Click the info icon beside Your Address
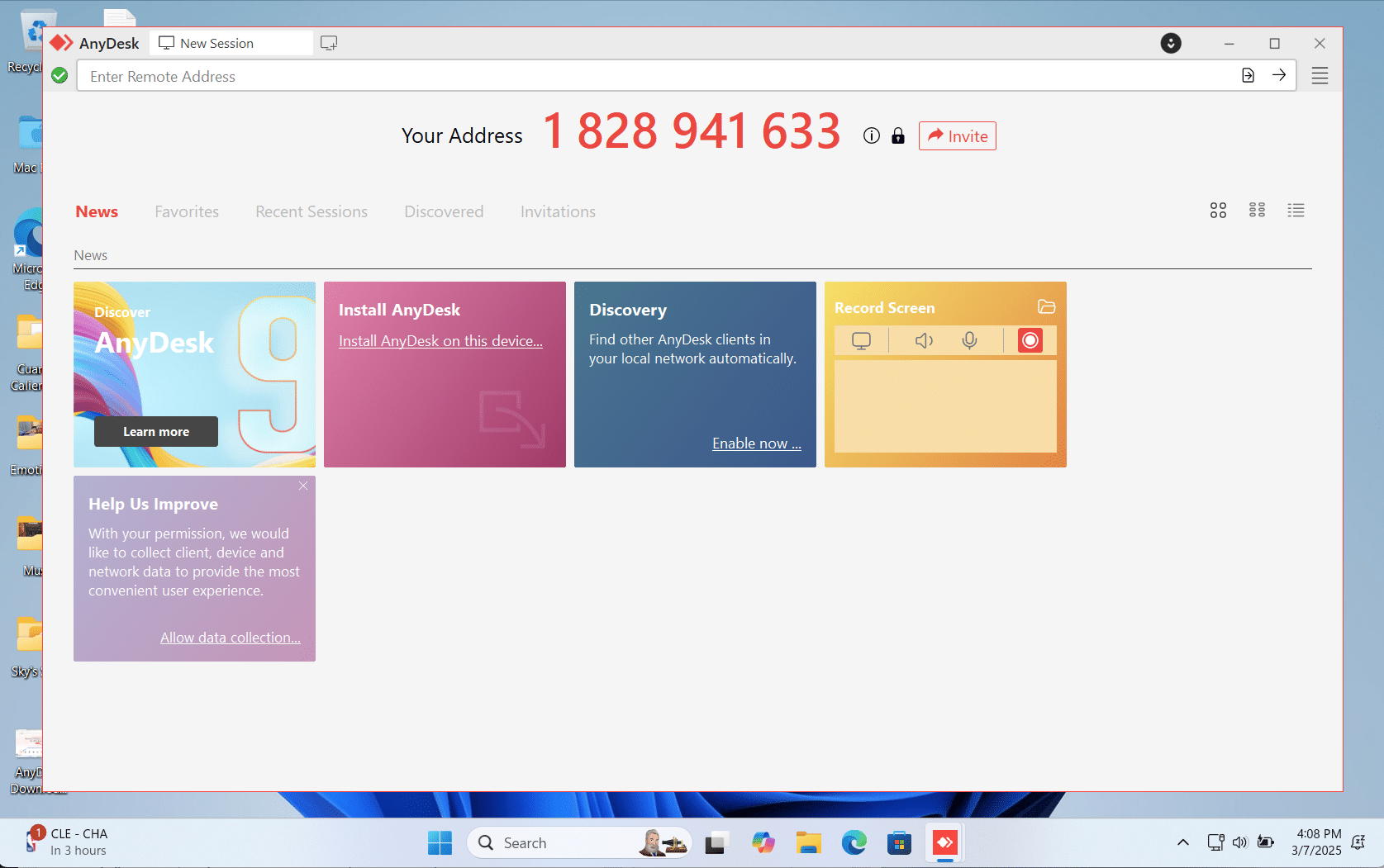 (872, 135)
